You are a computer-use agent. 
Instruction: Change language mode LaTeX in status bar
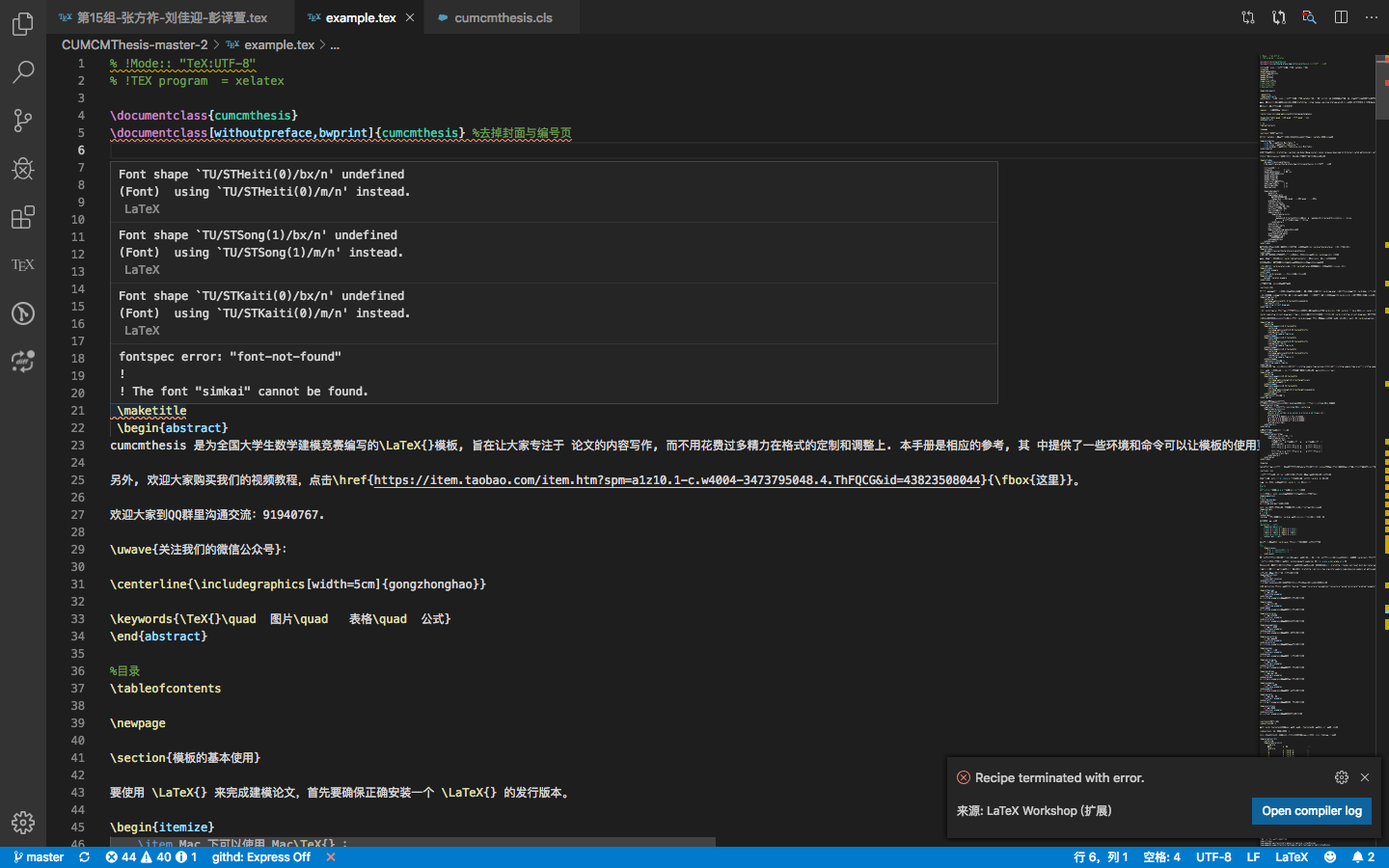1292,857
